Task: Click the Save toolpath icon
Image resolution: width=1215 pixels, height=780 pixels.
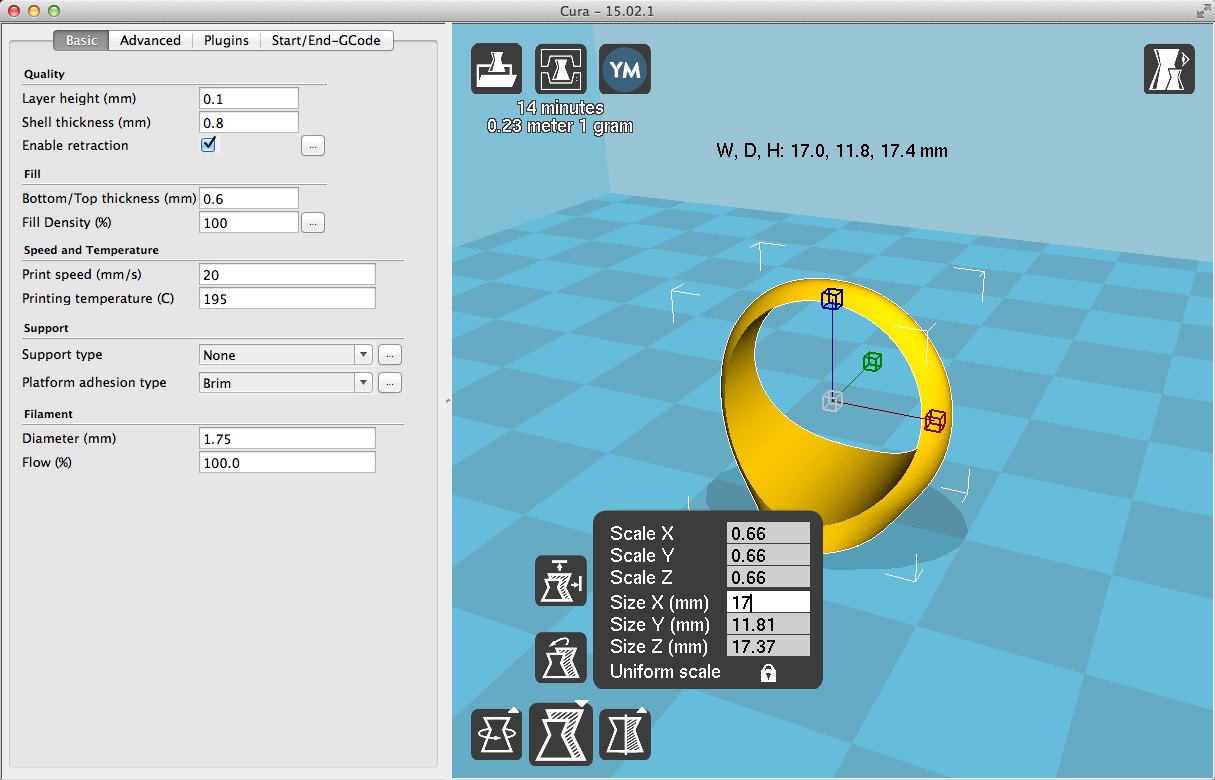Action: (x=560, y=70)
